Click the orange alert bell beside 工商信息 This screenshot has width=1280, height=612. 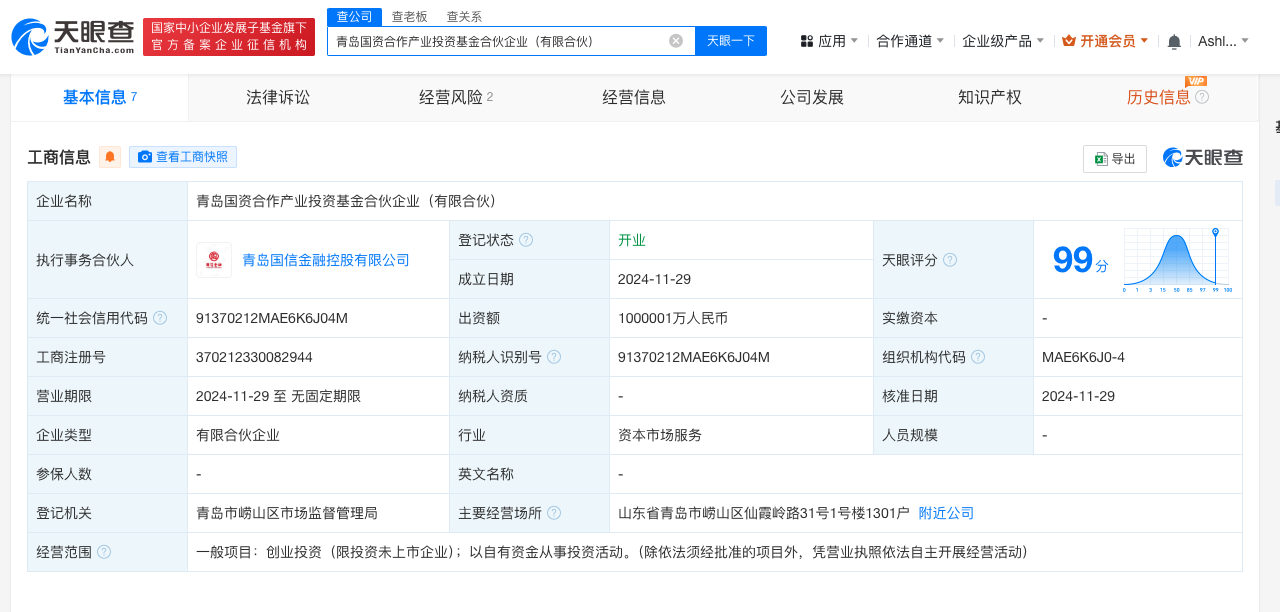(x=110, y=157)
